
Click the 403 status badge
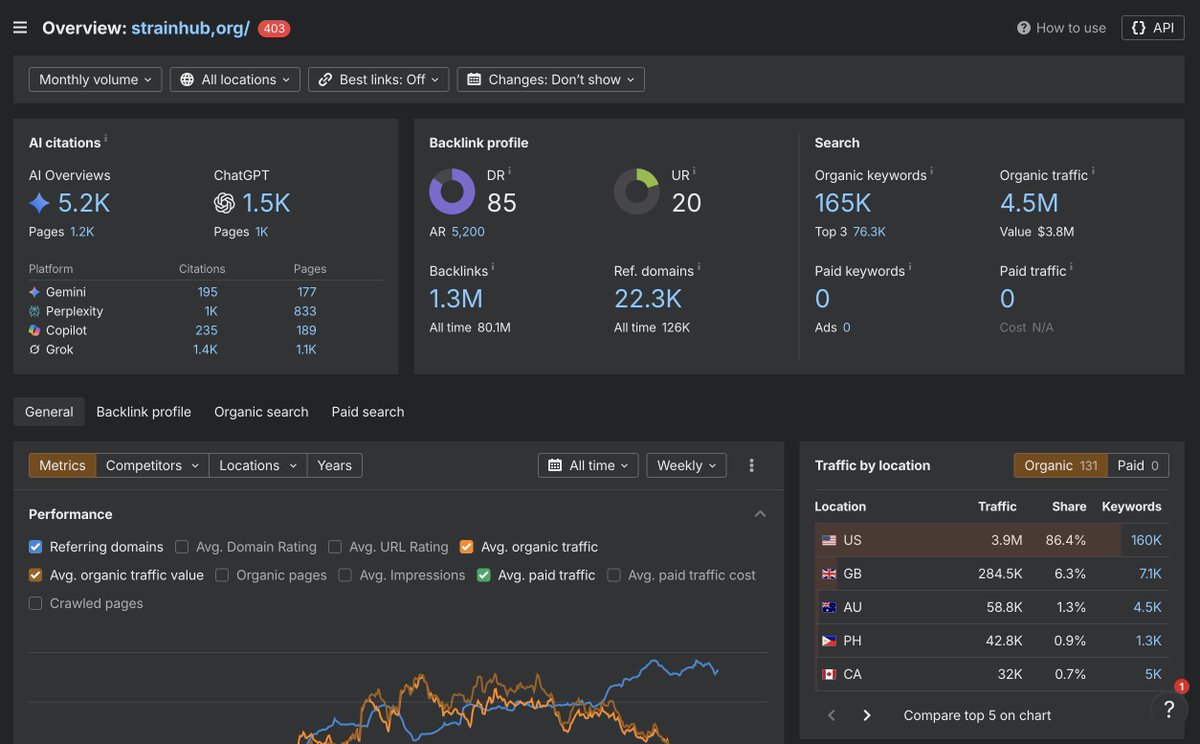click(x=274, y=28)
